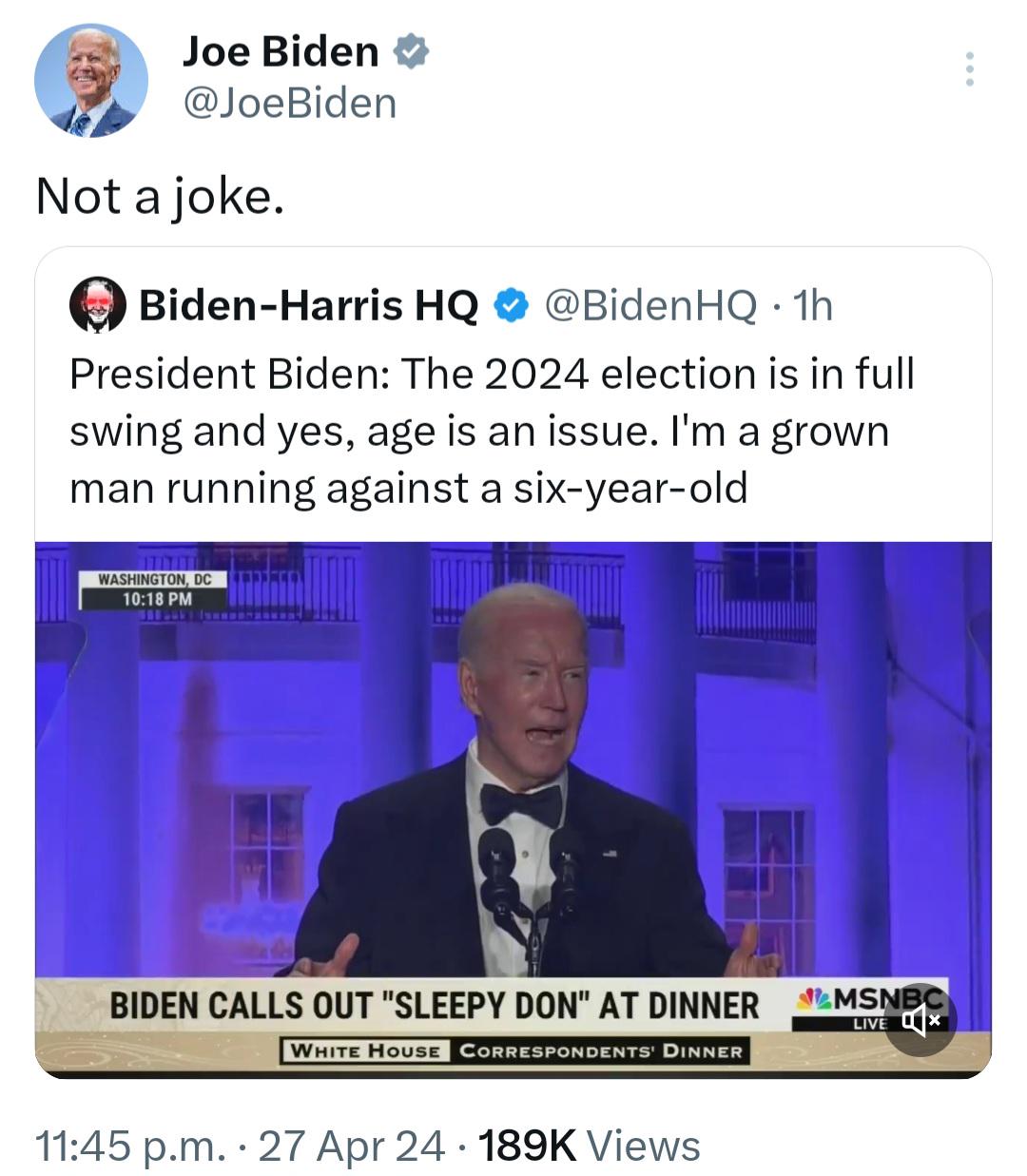
Task: Open the quoted post text about 2024 election
Action: [x=491, y=431]
